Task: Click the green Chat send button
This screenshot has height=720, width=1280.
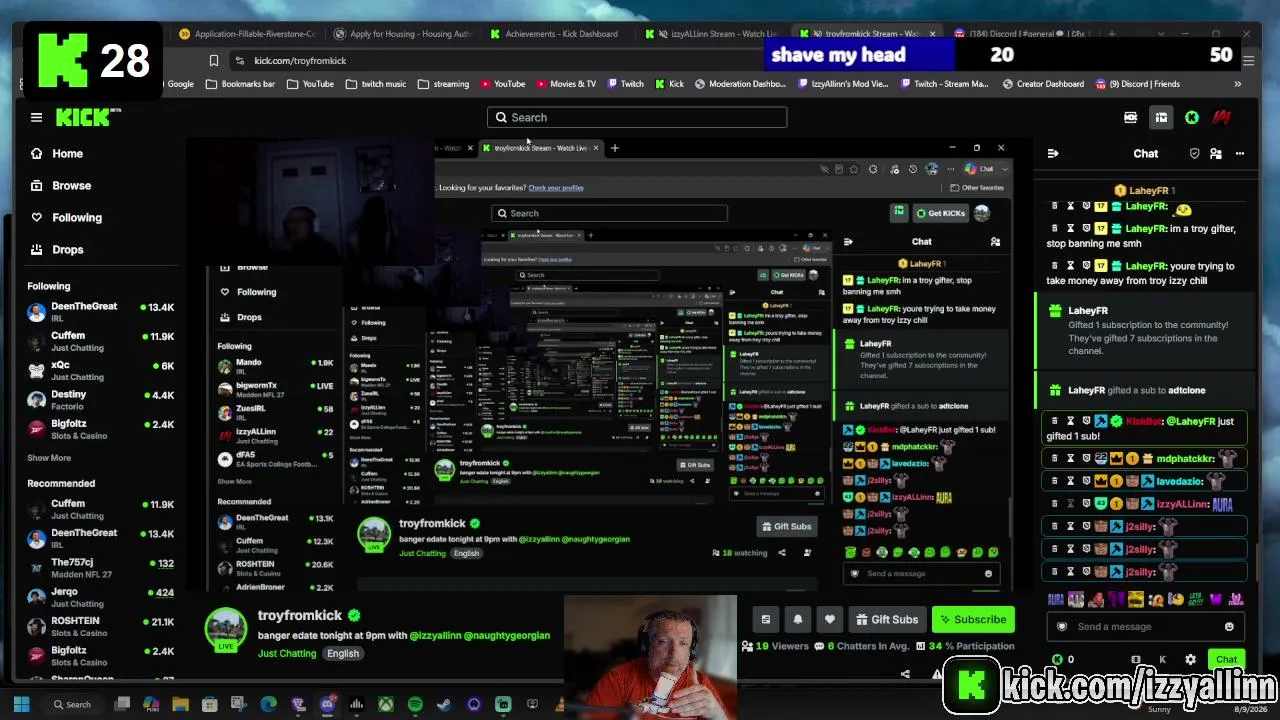Action: (1226, 660)
